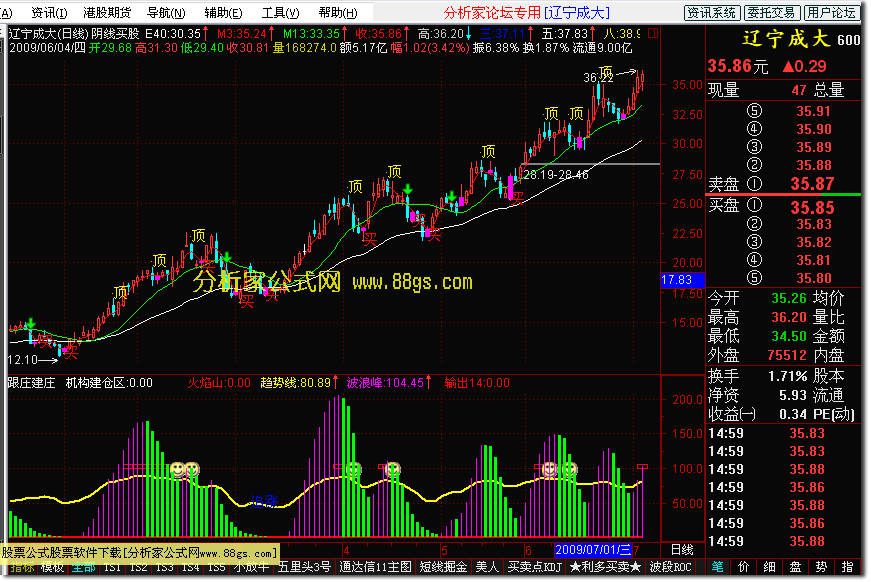Click the 顶 marker near 36.22 high
Screen dimensions: 871x582
pos(605,71)
